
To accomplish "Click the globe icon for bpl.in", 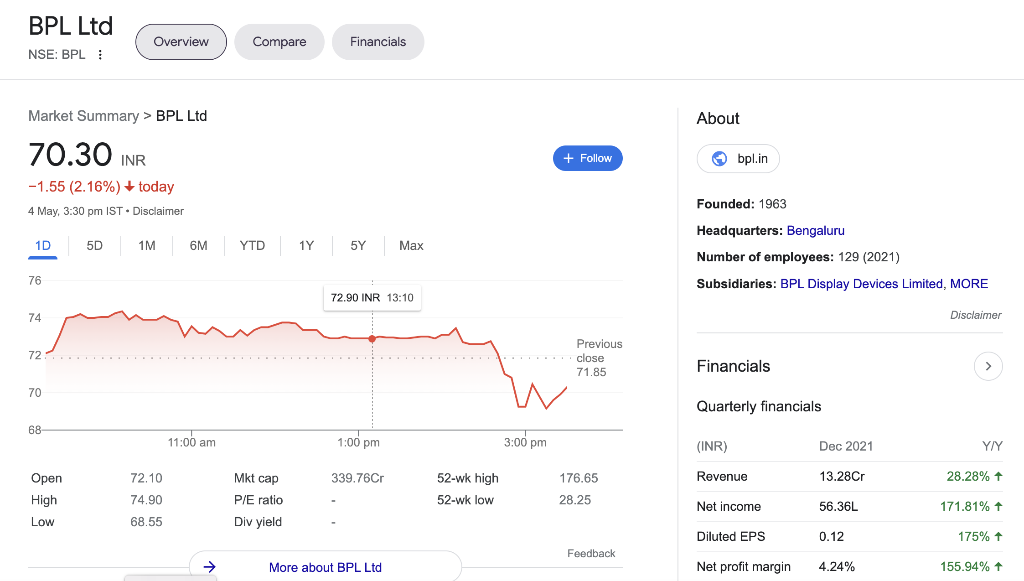I will tap(718, 158).
